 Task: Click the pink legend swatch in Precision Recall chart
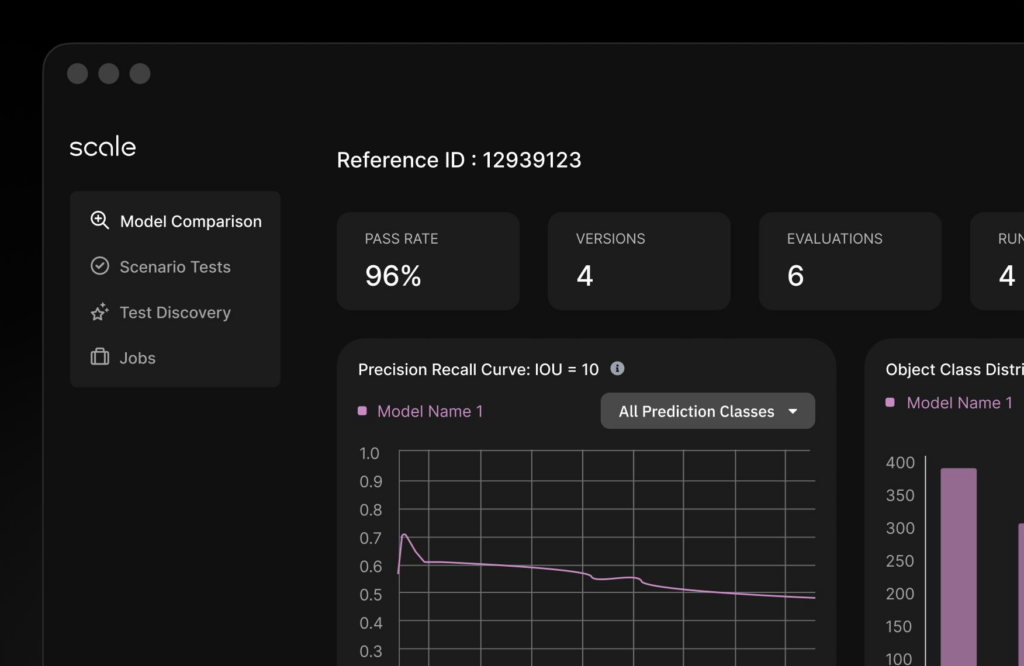(x=362, y=411)
